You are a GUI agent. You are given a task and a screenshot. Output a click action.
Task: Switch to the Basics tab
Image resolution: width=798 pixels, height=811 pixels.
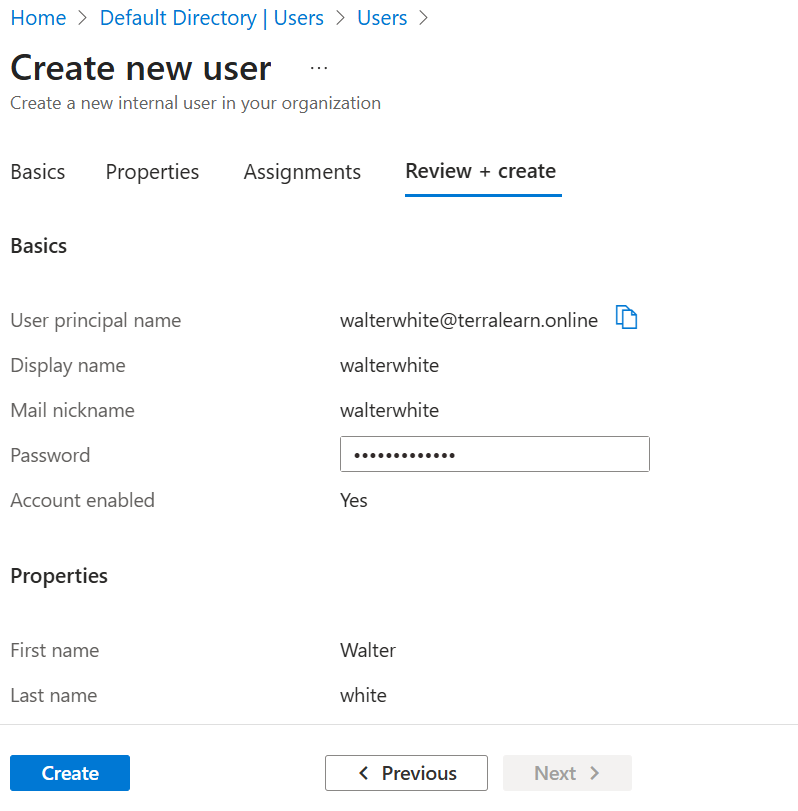[38, 172]
